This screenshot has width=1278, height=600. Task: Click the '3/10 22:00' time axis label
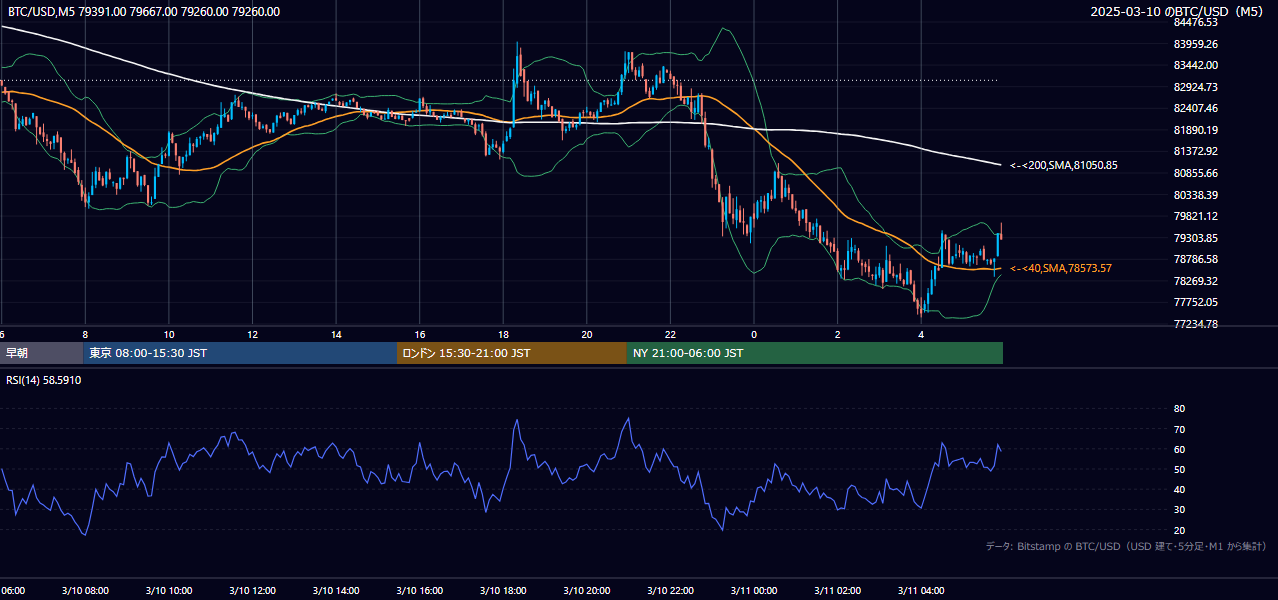[x=670, y=591]
